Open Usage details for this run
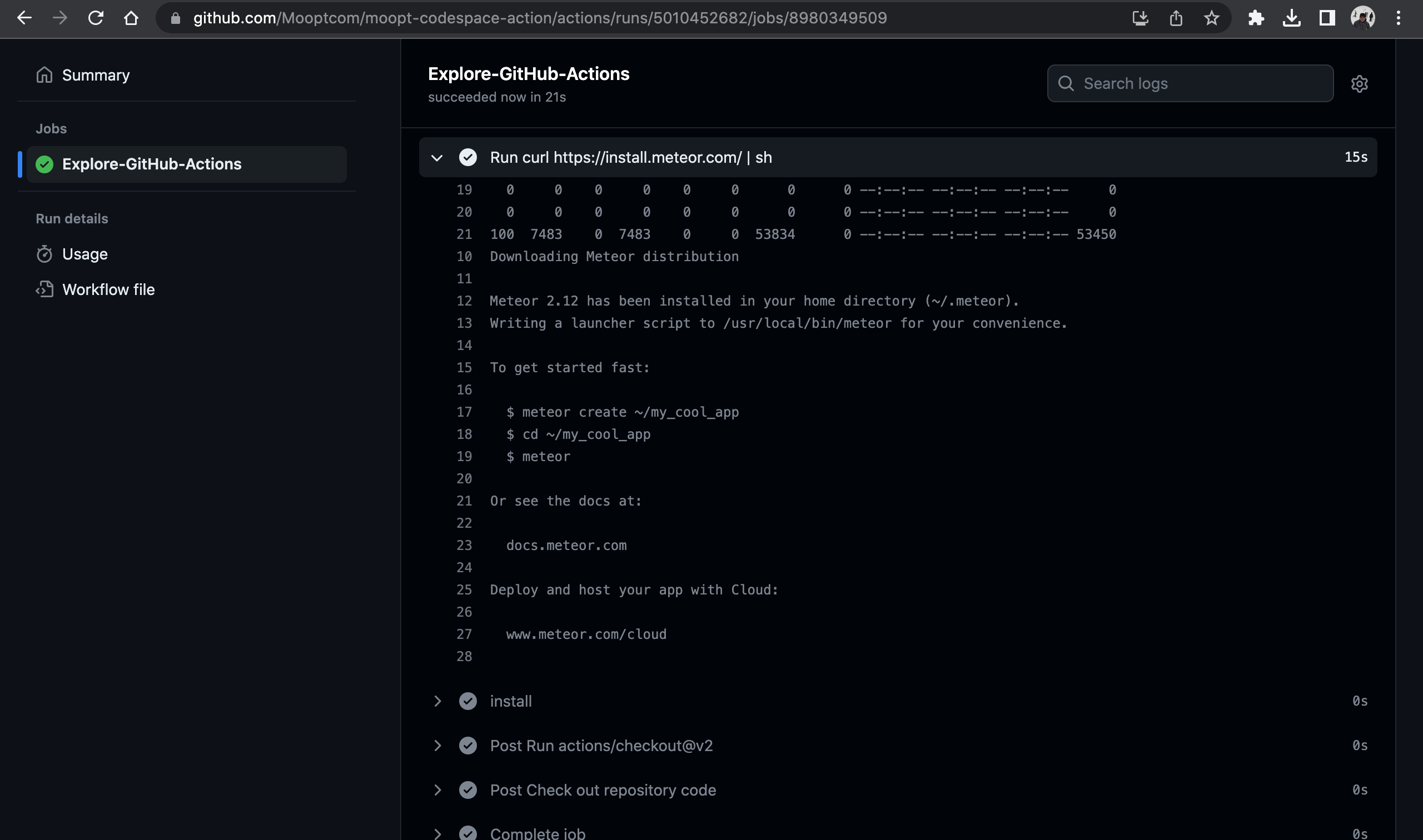Screen dimensions: 1423x840 pyautogui.click(x=85, y=253)
